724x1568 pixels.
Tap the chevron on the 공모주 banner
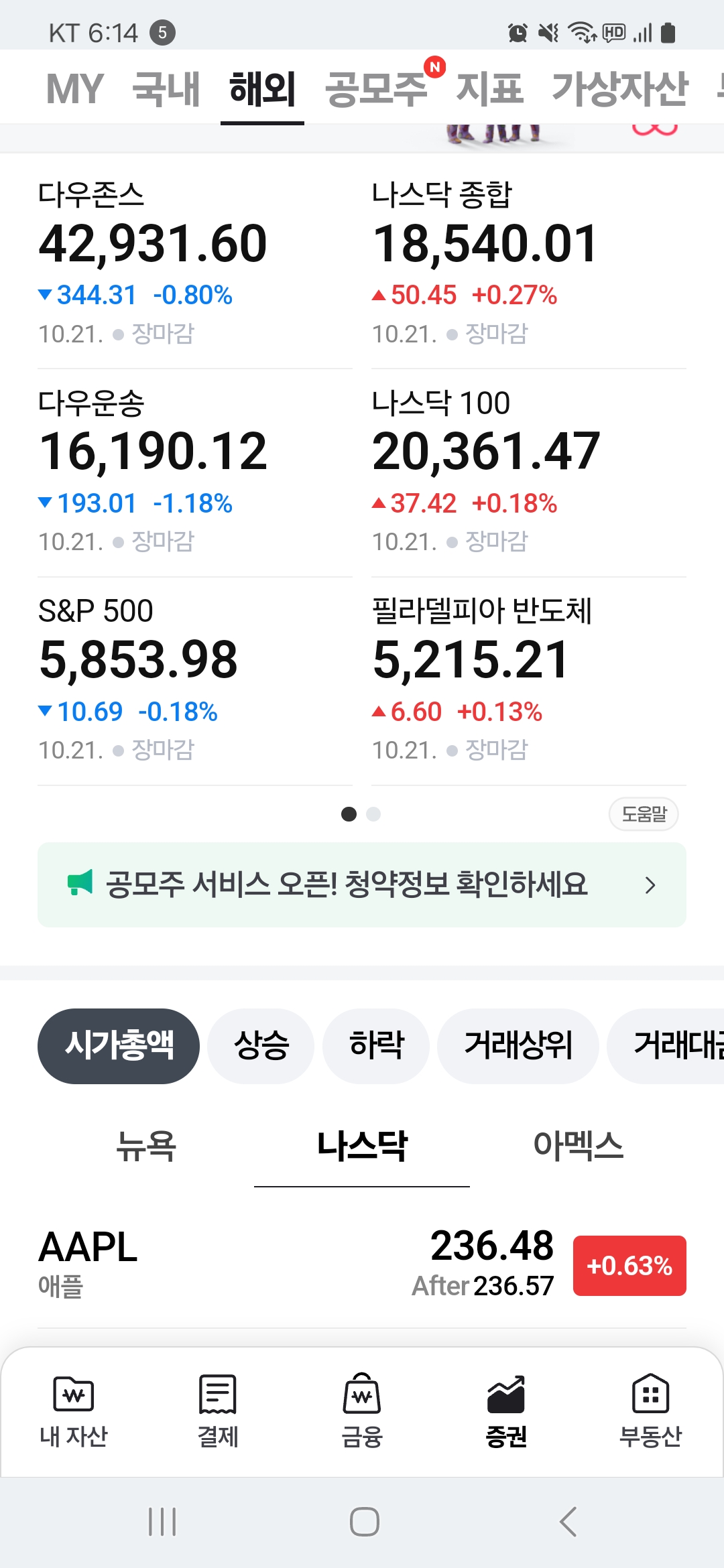(650, 885)
